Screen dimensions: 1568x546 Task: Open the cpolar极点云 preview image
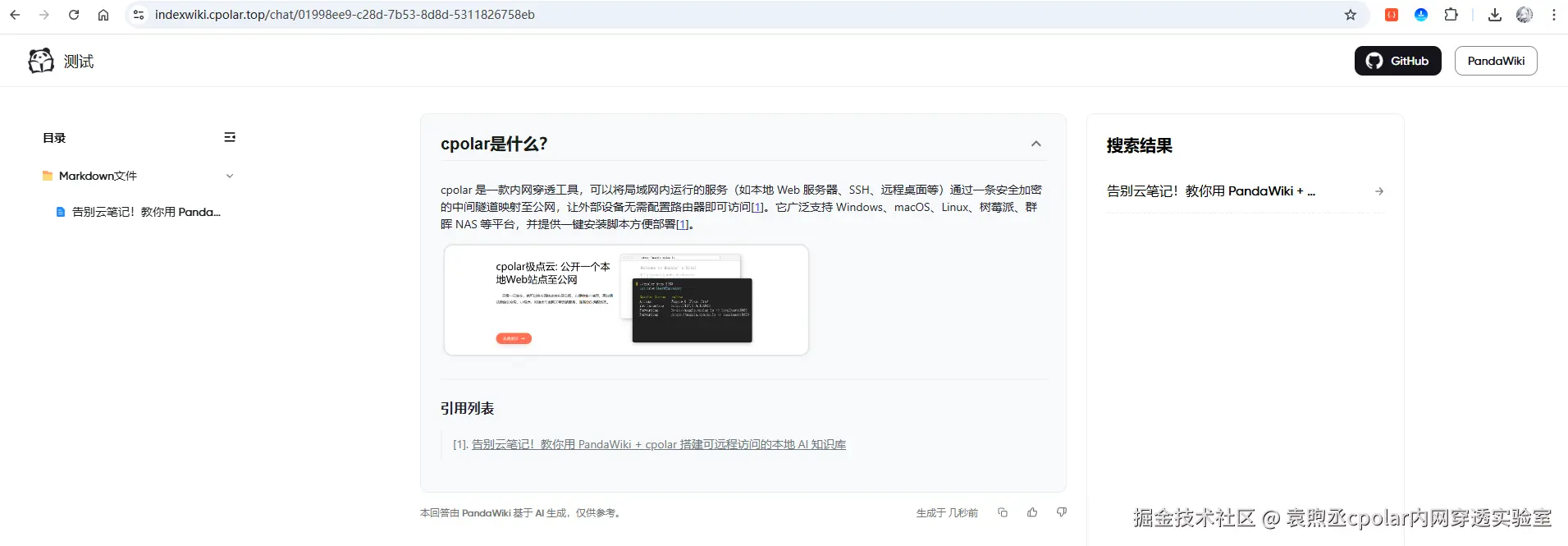coord(626,300)
